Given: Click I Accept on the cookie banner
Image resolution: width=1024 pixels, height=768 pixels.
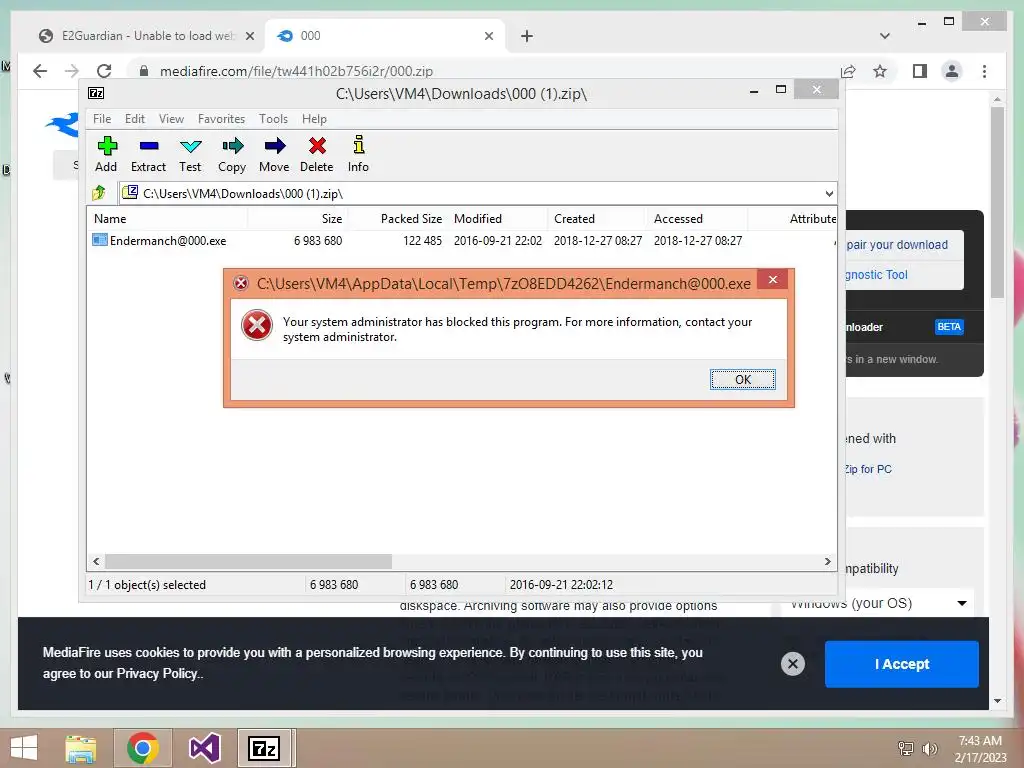Looking at the screenshot, I should coord(901,664).
